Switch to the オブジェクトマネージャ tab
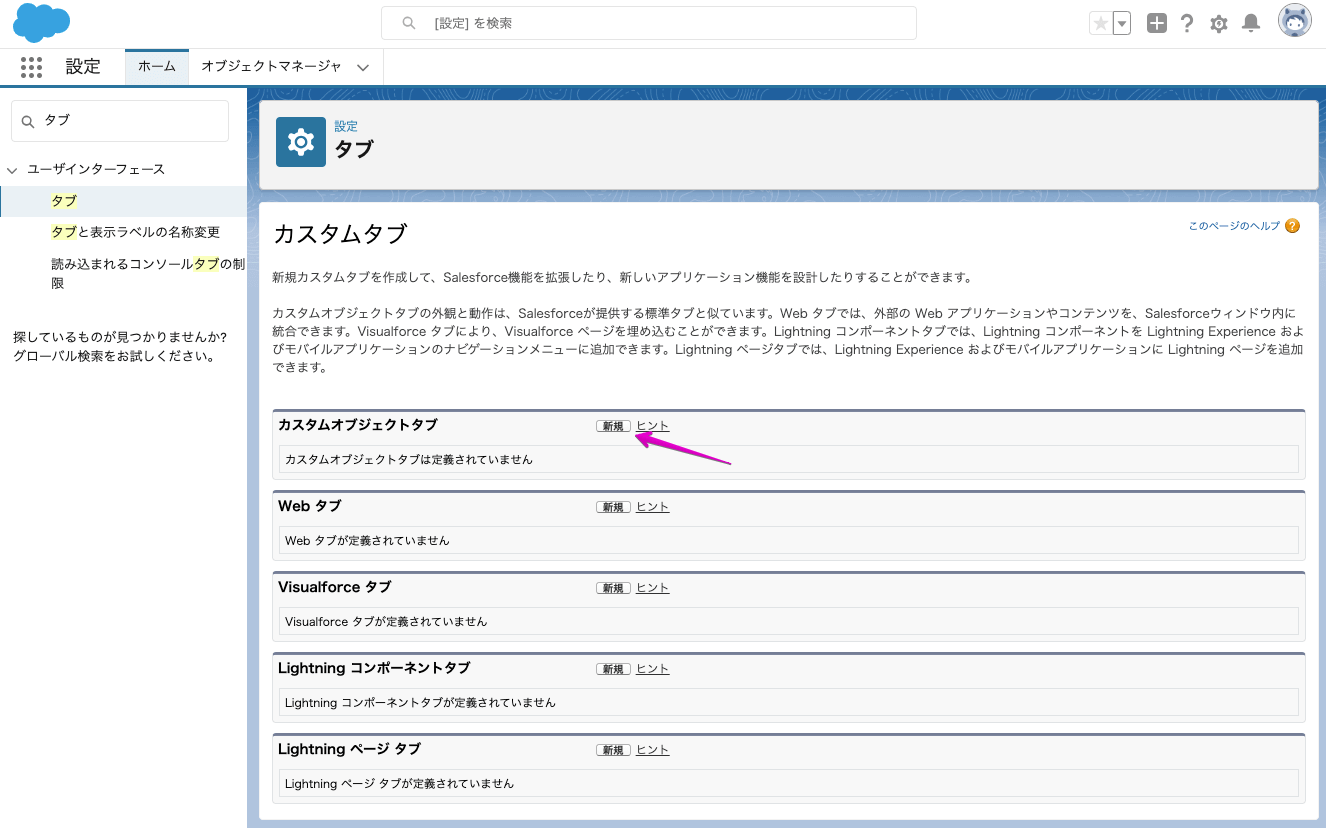This screenshot has height=828, width=1326. [271, 67]
